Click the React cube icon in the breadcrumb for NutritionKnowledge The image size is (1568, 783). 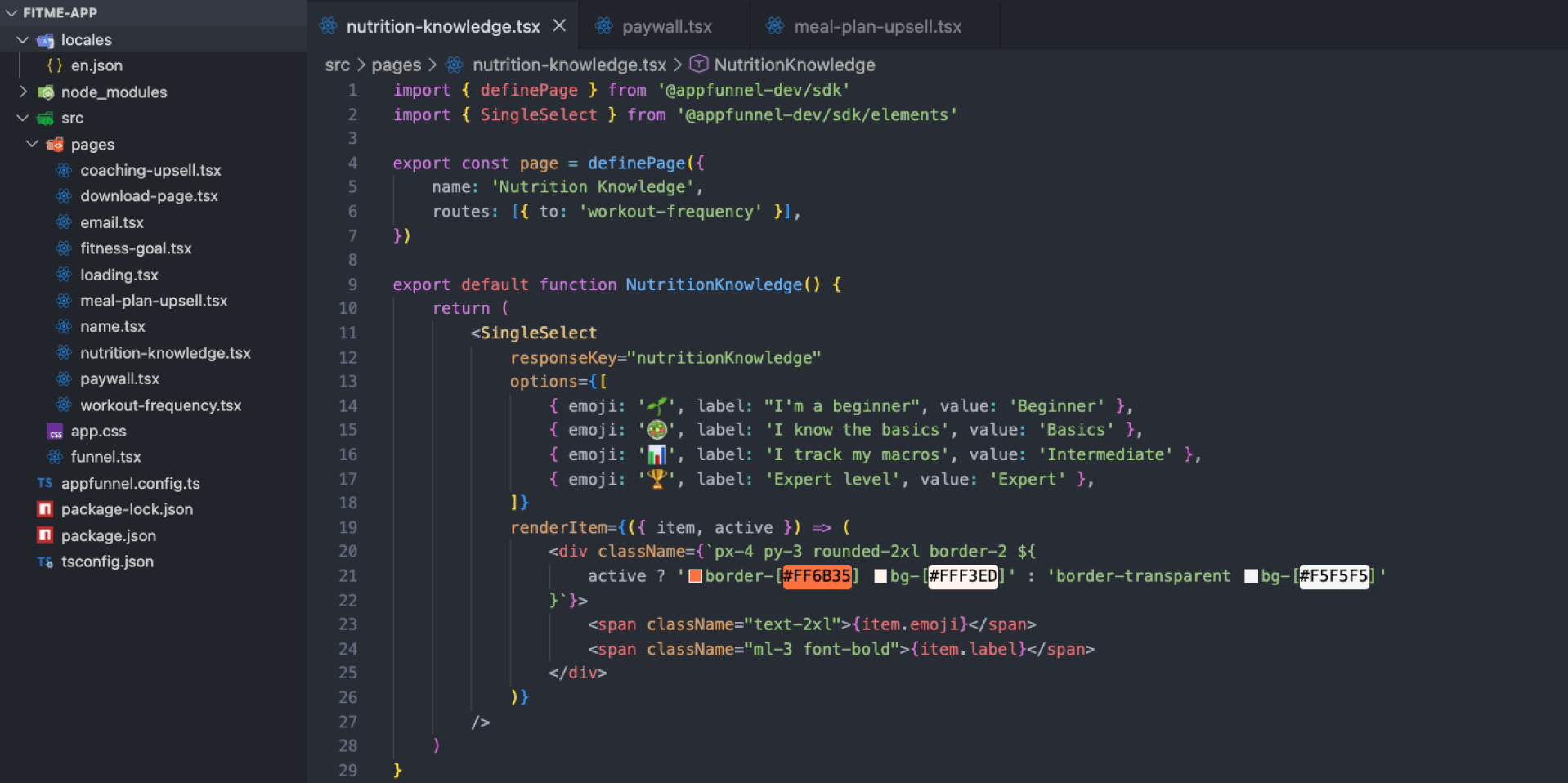pyautogui.click(x=699, y=65)
